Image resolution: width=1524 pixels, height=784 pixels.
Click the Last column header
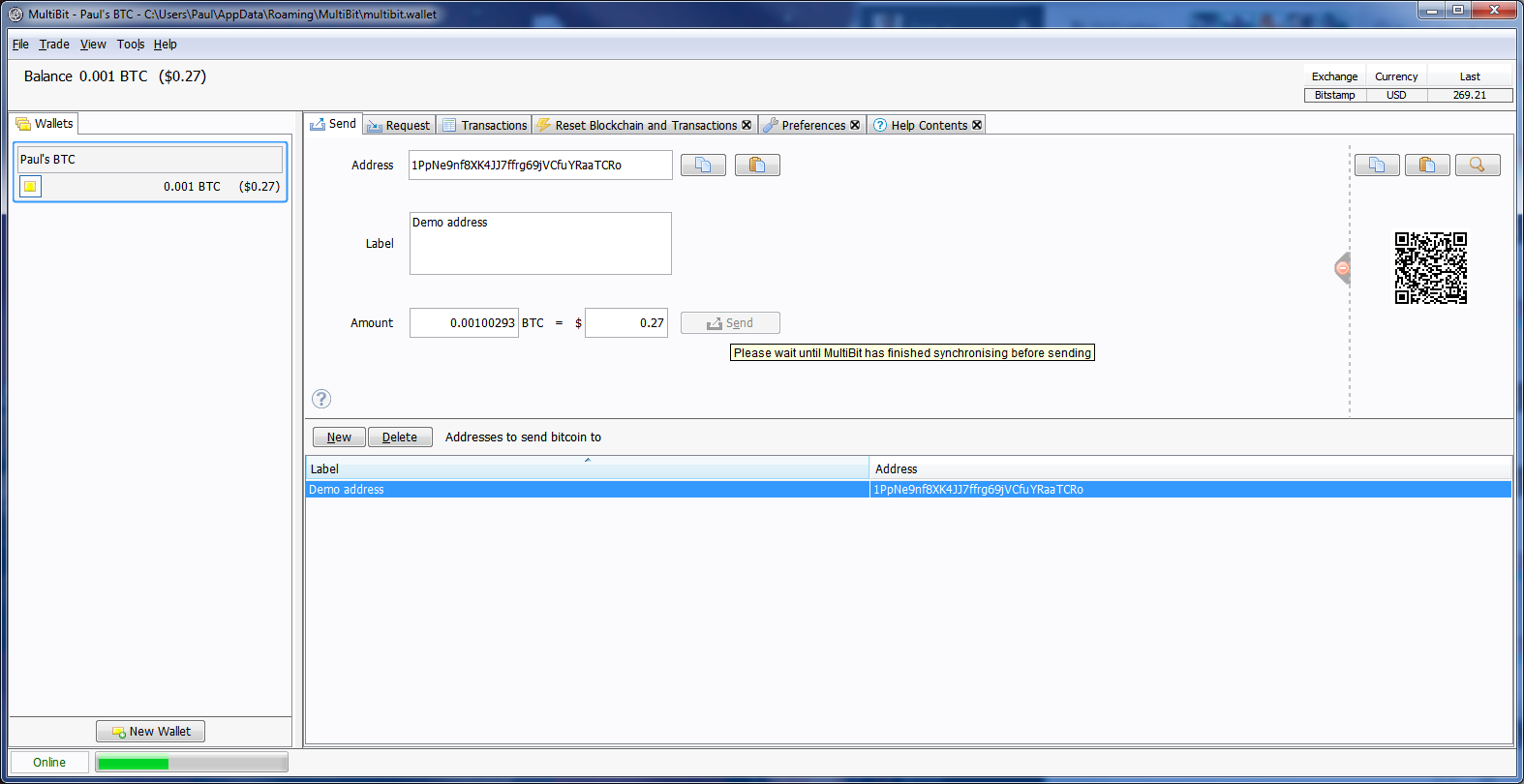click(x=1470, y=76)
